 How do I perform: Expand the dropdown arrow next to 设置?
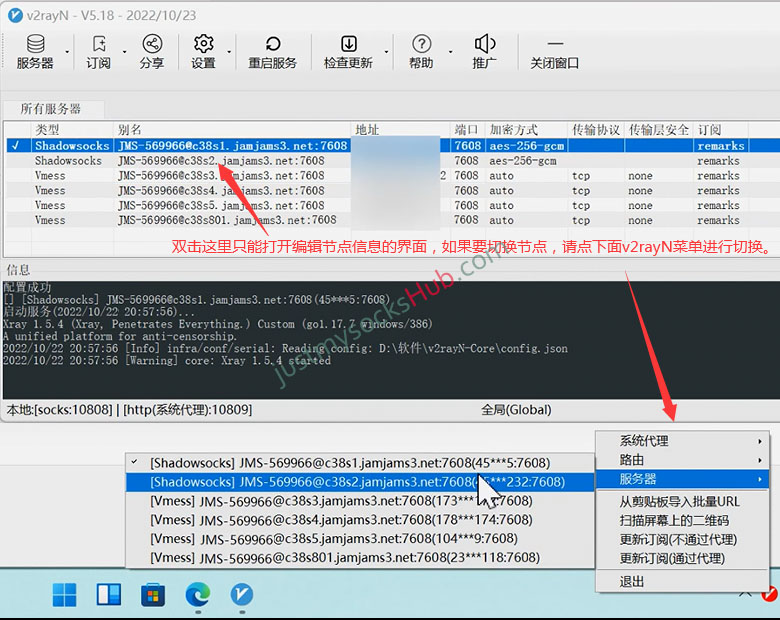tap(229, 52)
